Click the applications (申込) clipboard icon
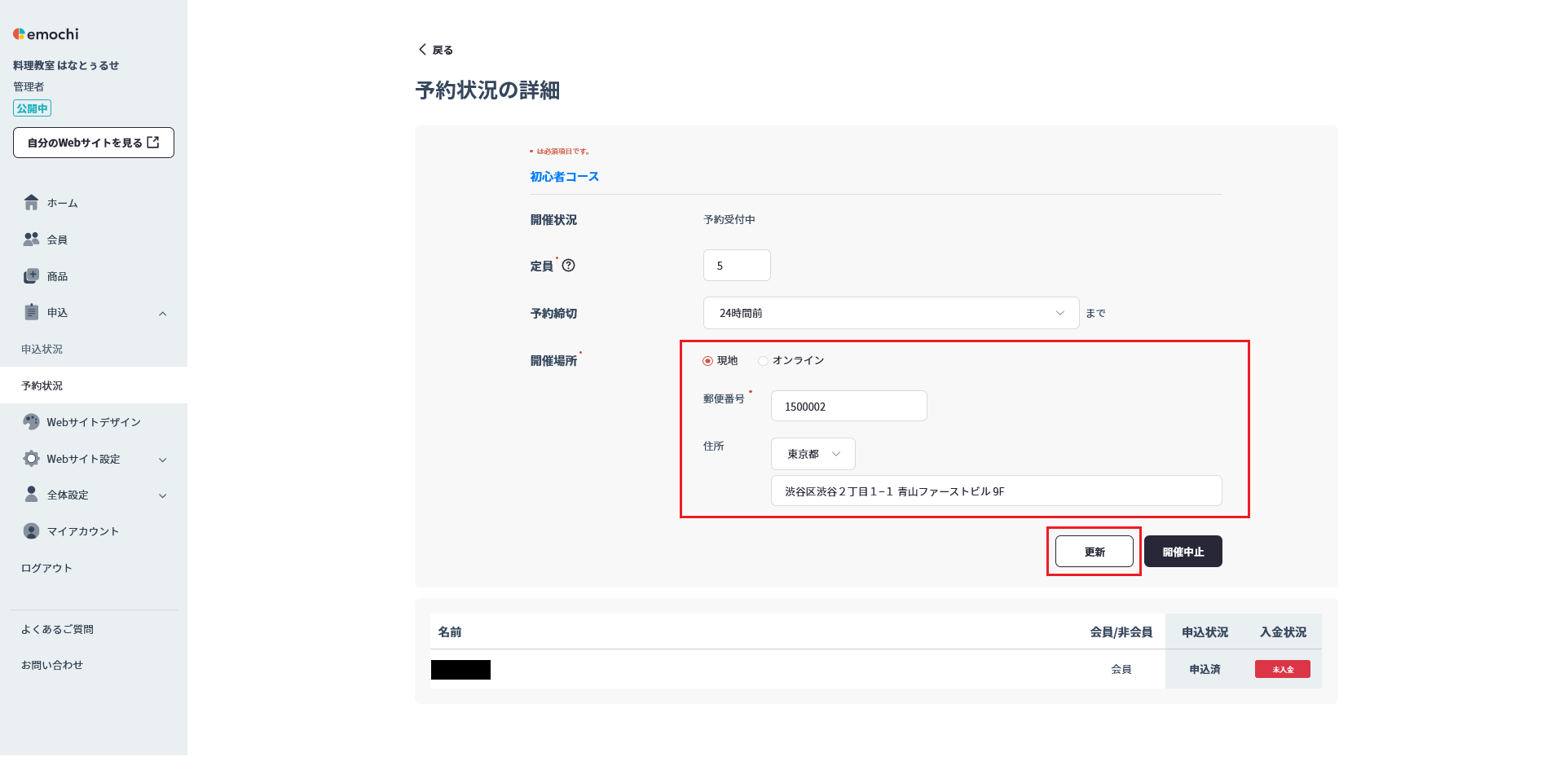The width and height of the screenshot is (1568, 757). coord(31,312)
